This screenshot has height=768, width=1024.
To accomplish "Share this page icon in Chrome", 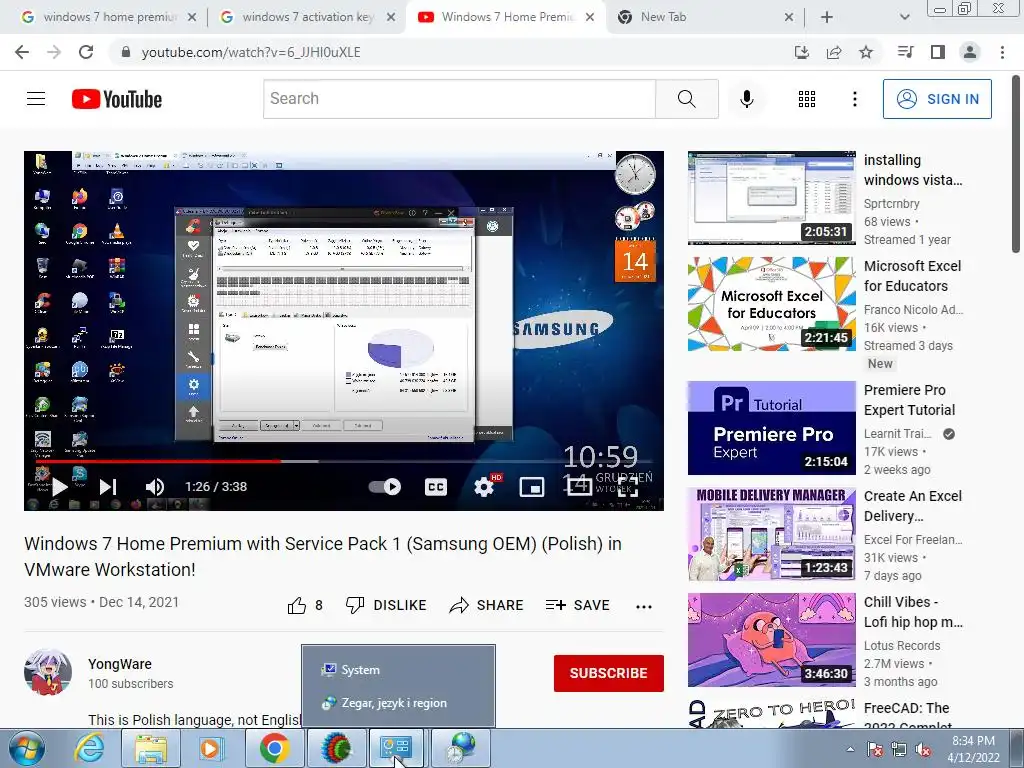I will [x=834, y=52].
